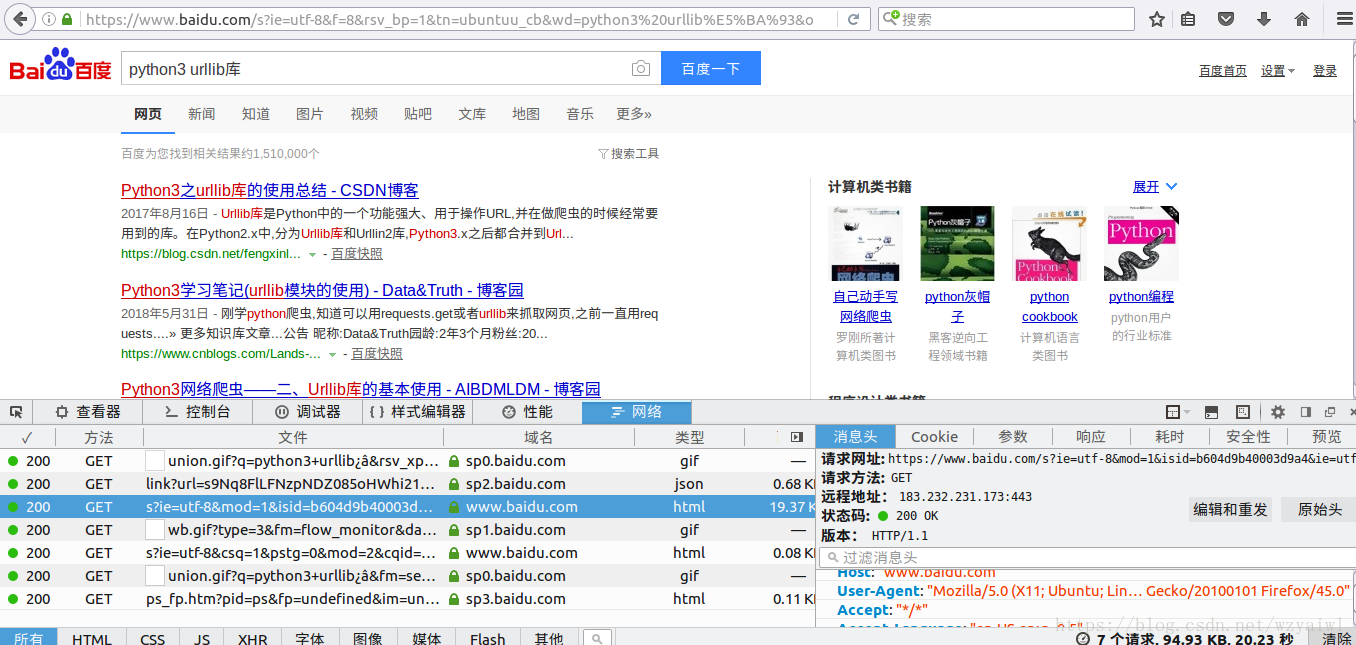Image resolution: width=1356 pixels, height=645 pixels.
Task: Switch to 性能 devtools tab
Action: point(527,412)
